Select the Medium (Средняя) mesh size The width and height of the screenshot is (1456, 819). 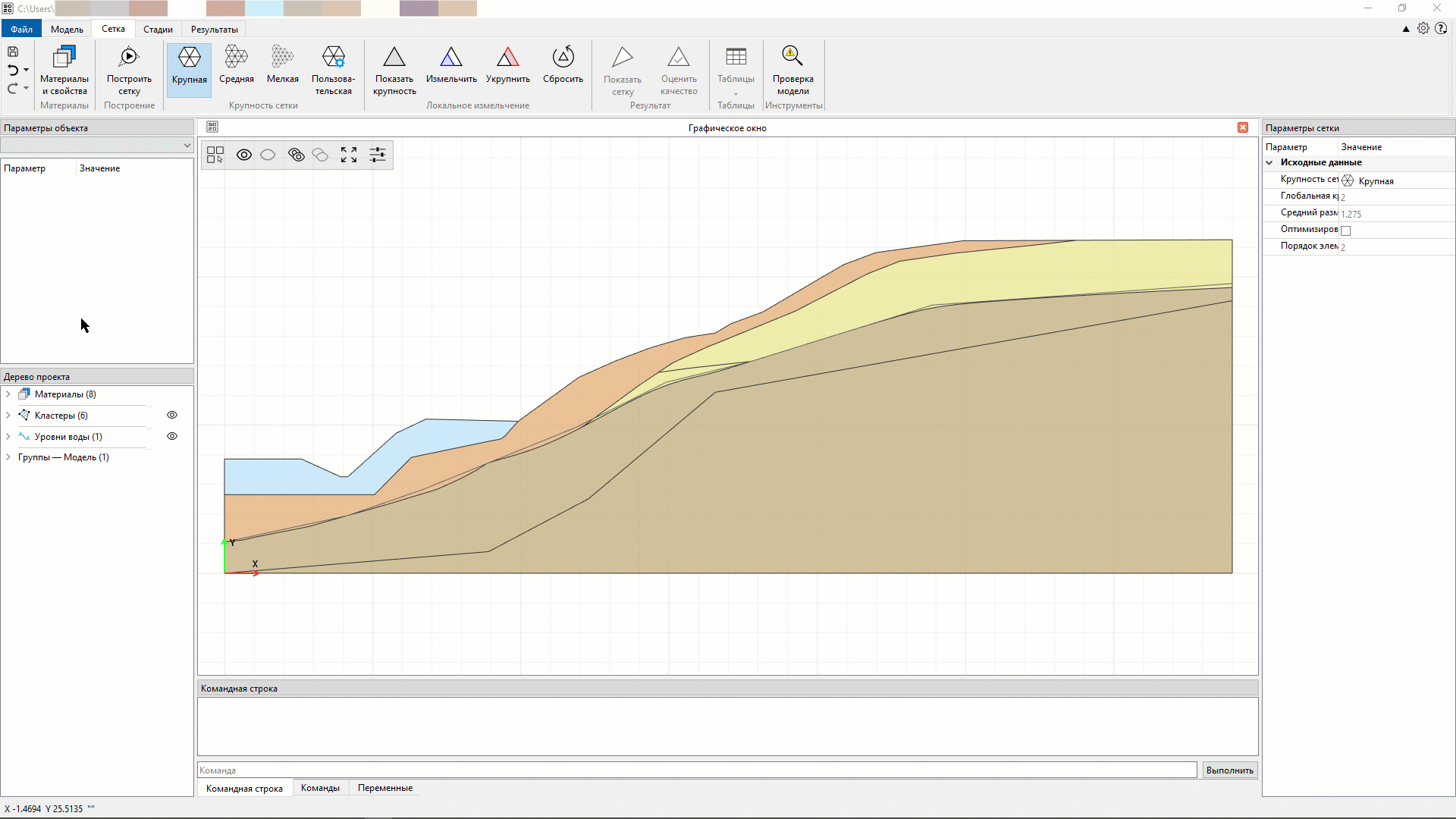(236, 58)
